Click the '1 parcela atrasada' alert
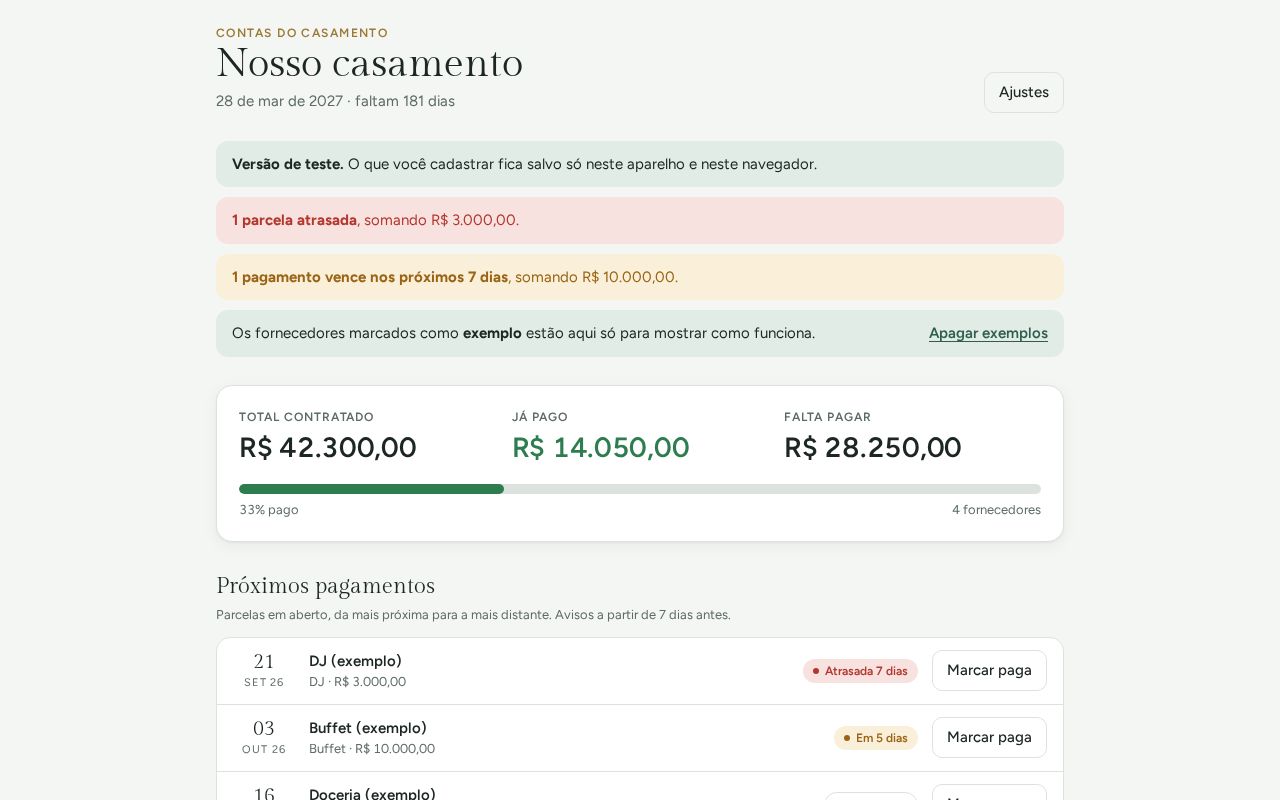Viewport: 1280px width, 800px height. point(640,220)
